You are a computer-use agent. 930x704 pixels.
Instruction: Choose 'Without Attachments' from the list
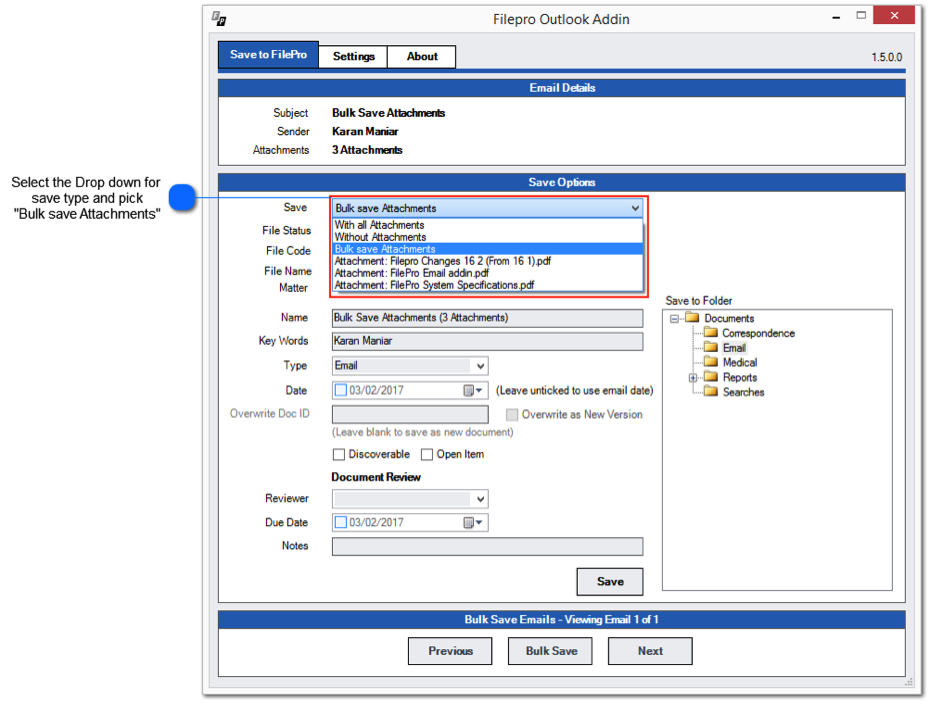(x=488, y=237)
